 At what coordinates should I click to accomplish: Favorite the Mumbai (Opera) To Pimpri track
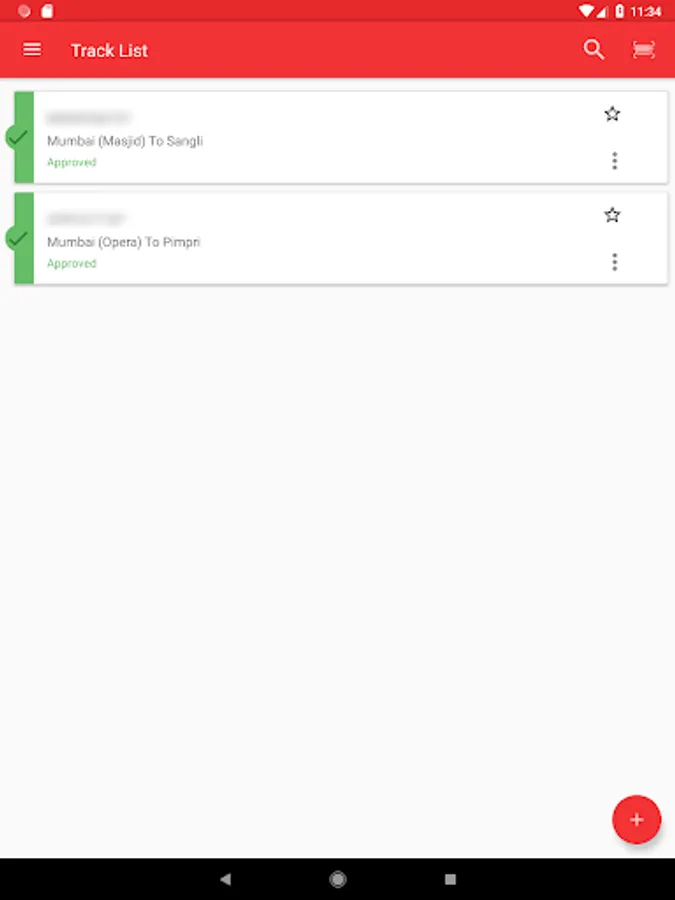(612, 214)
